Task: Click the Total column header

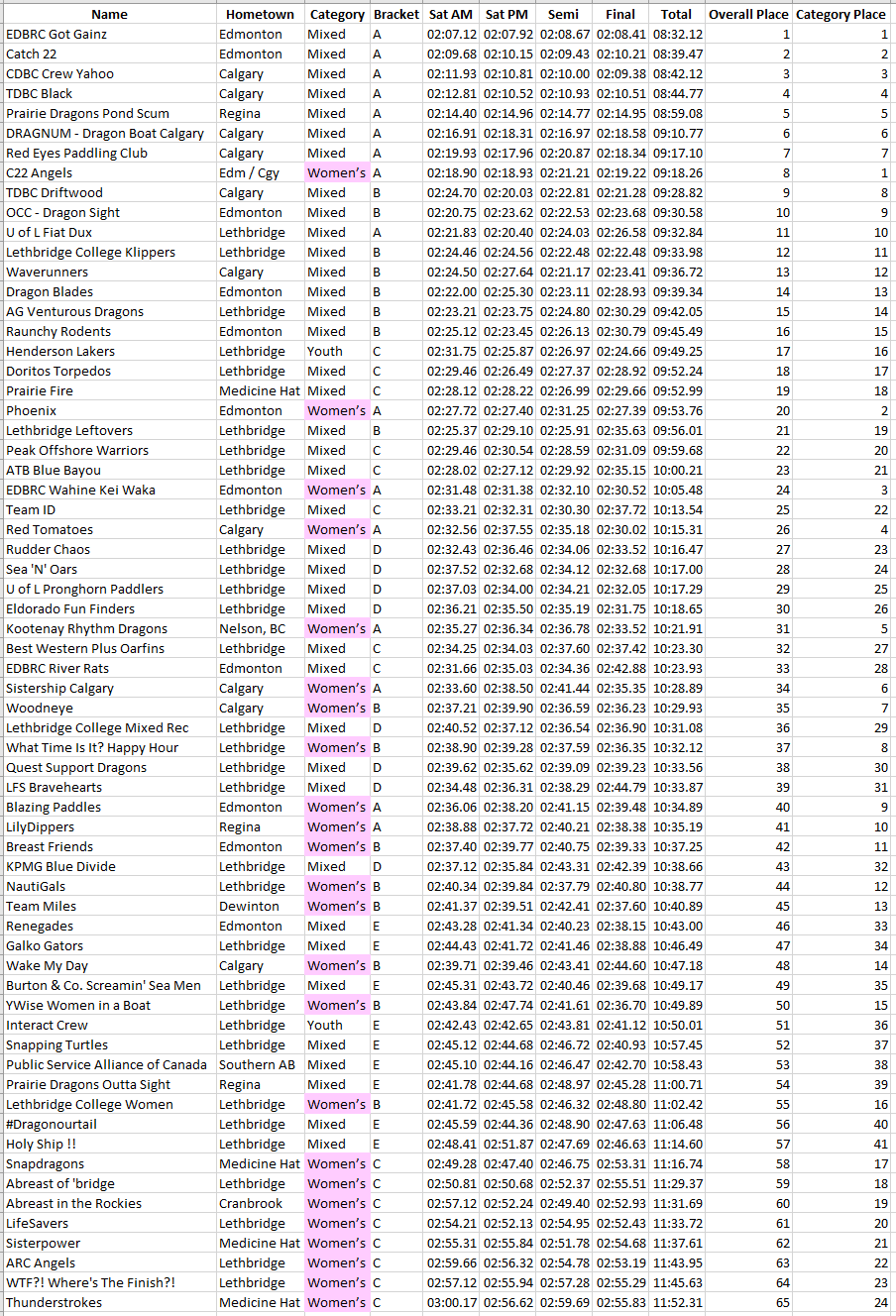Action: (x=677, y=14)
